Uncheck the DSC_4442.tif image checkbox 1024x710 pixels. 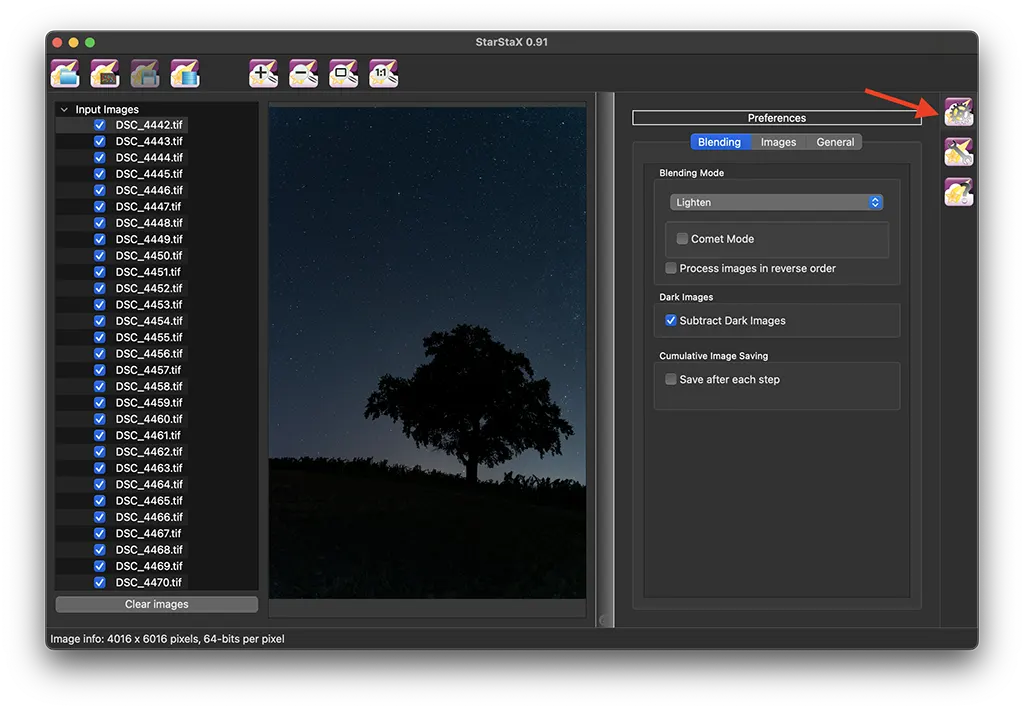(100, 125)
